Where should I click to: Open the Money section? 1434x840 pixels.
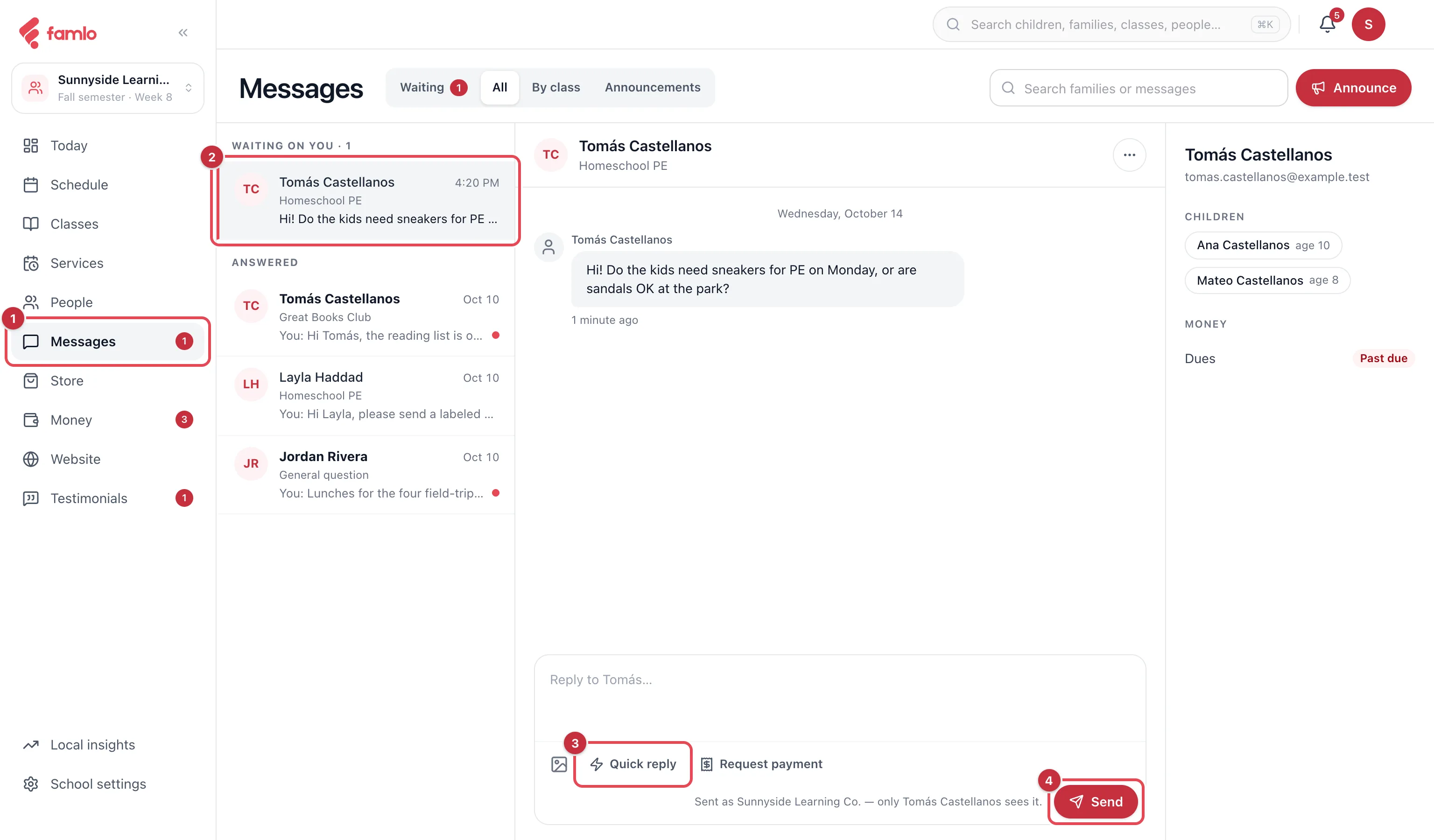[107, 420]
